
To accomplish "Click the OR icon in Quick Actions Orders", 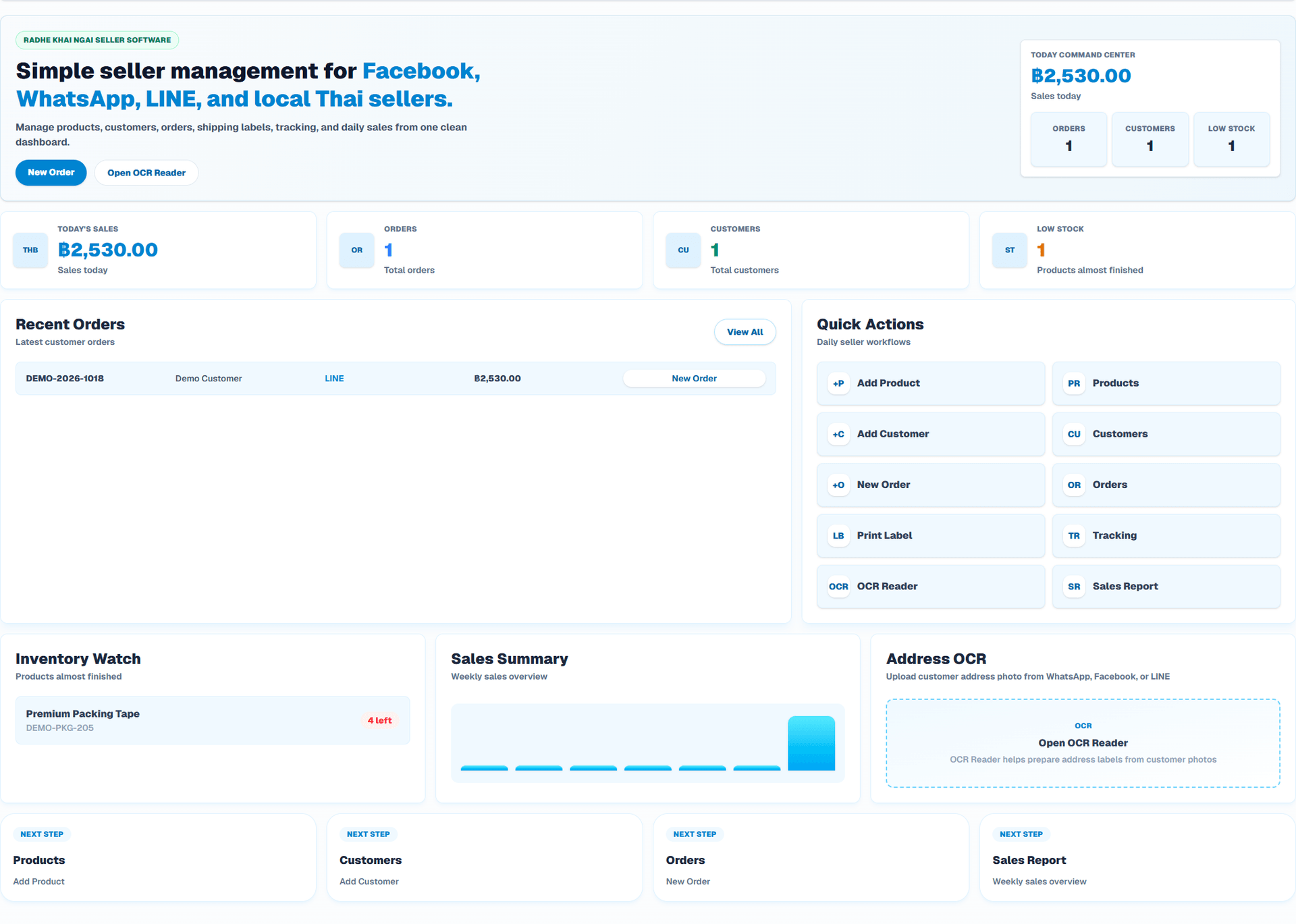I will (x=1074, y=485).
